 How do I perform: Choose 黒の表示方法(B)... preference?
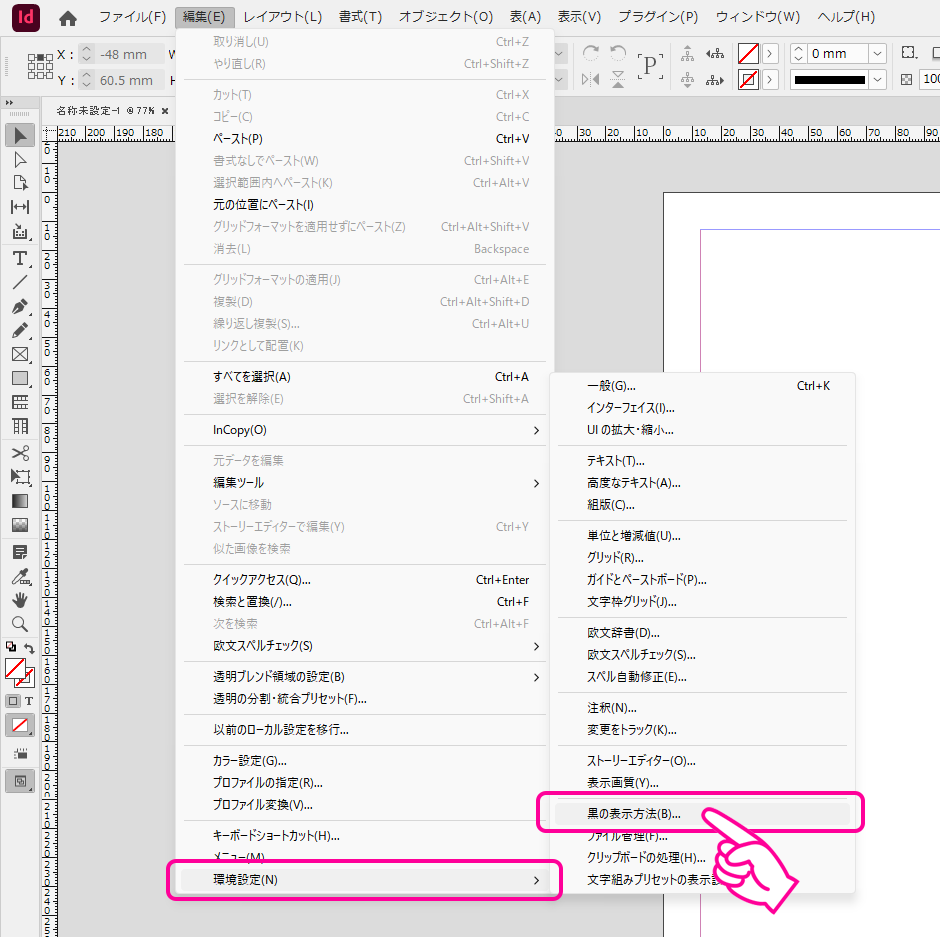pos(702,814)
